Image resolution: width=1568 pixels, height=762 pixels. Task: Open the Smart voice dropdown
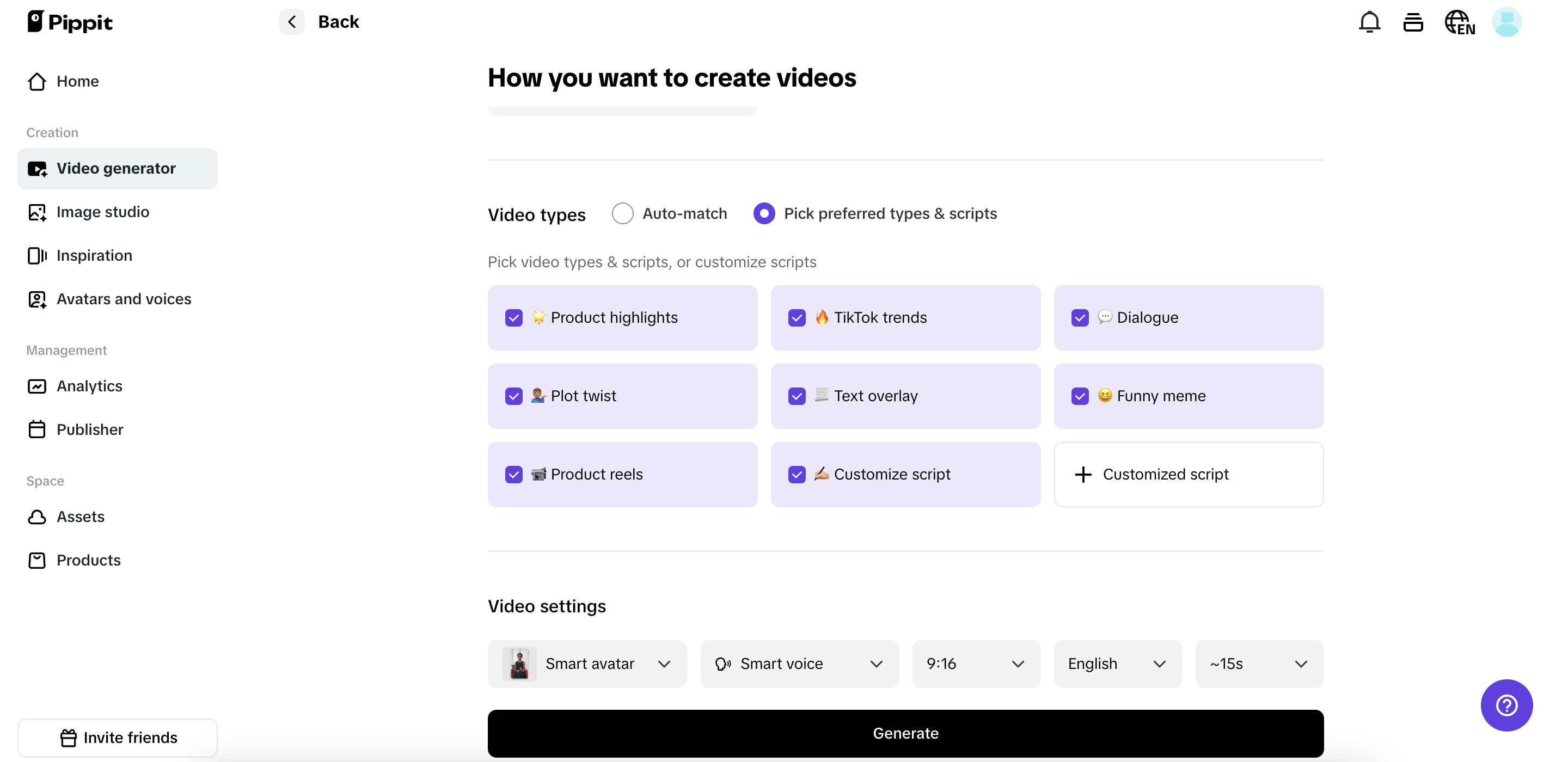pos(799,663)
